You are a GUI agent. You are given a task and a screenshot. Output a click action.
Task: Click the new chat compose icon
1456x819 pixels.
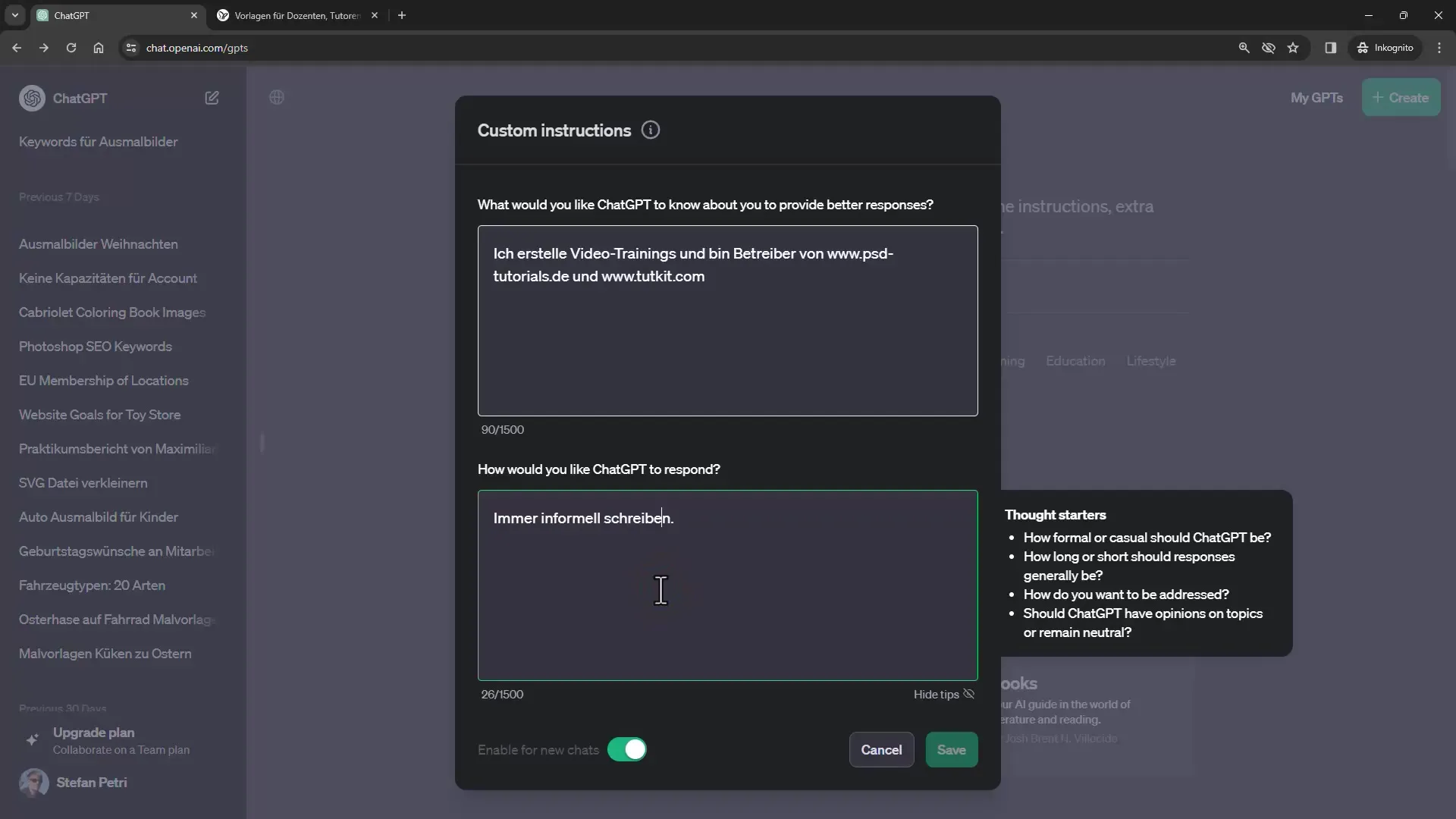point(212,97)
